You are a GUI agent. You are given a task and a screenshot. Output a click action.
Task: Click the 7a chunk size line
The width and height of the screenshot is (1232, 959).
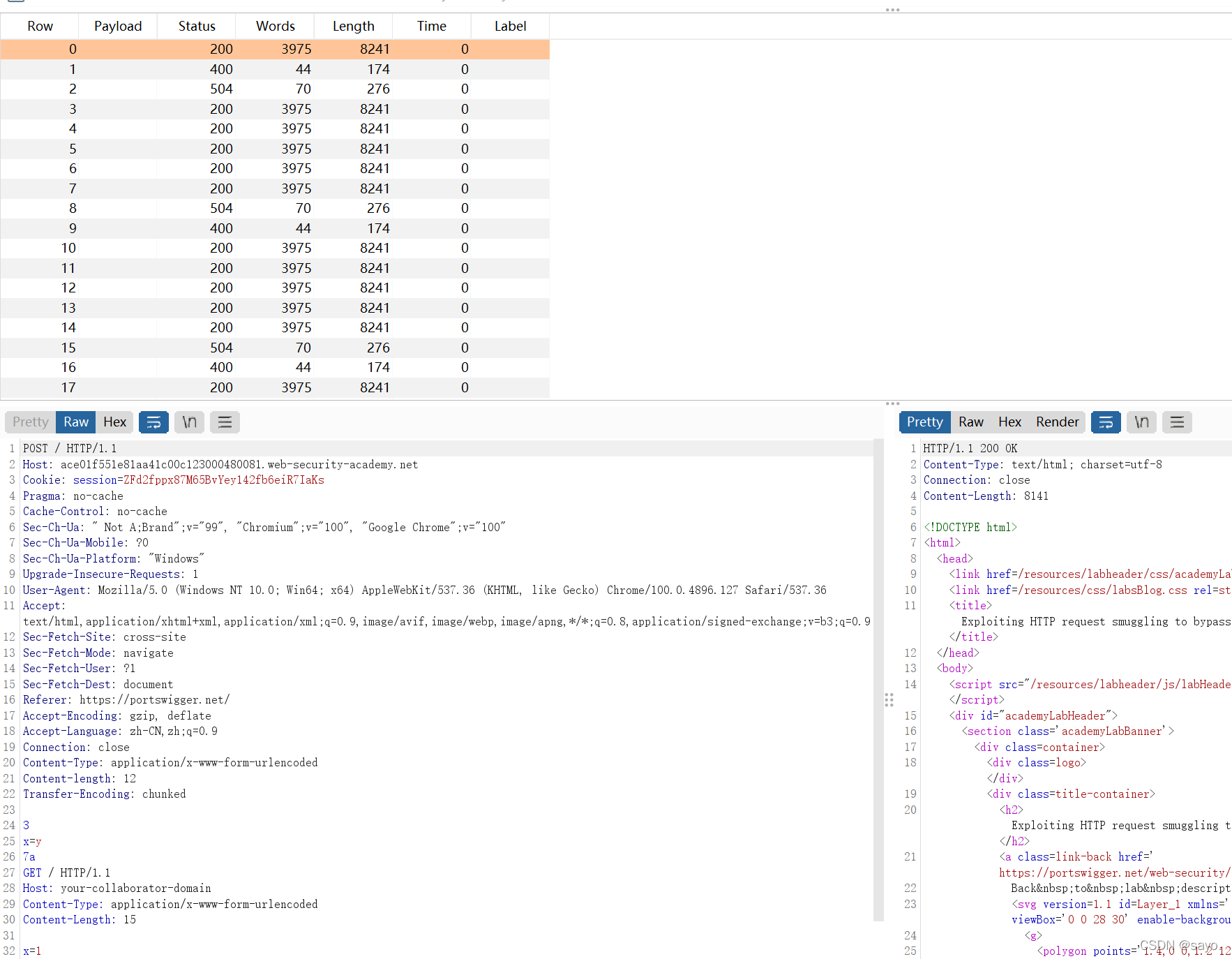pos(29,856)
